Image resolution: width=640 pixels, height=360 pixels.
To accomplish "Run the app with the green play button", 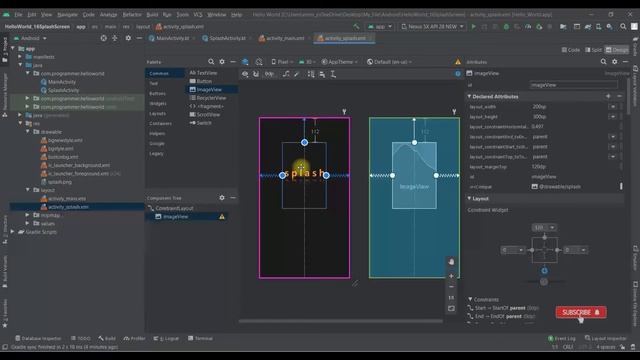I will (473, 27).
